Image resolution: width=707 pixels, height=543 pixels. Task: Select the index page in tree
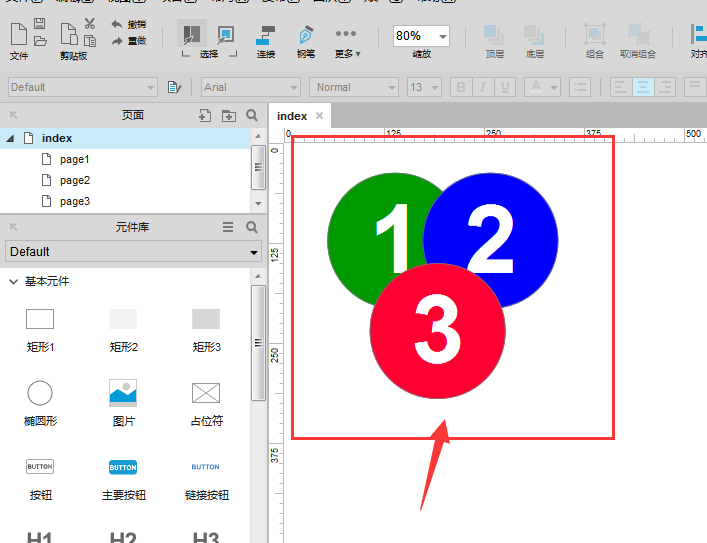coord(125,138)
